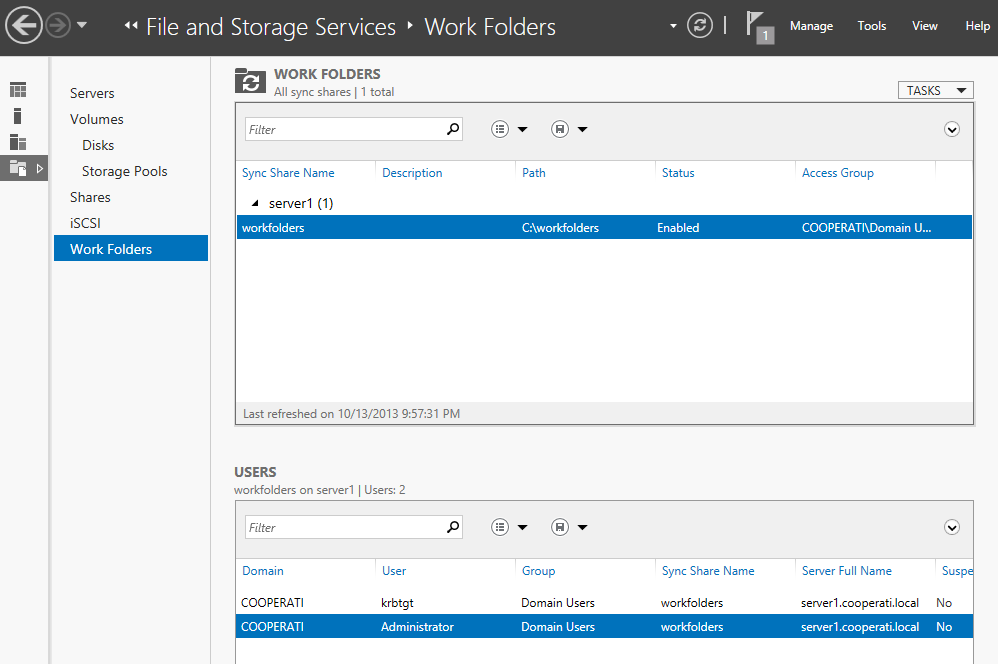This screenshot has height=664, width=998.
Task: Open the TASKS dropdown
Action: (935, 90)
